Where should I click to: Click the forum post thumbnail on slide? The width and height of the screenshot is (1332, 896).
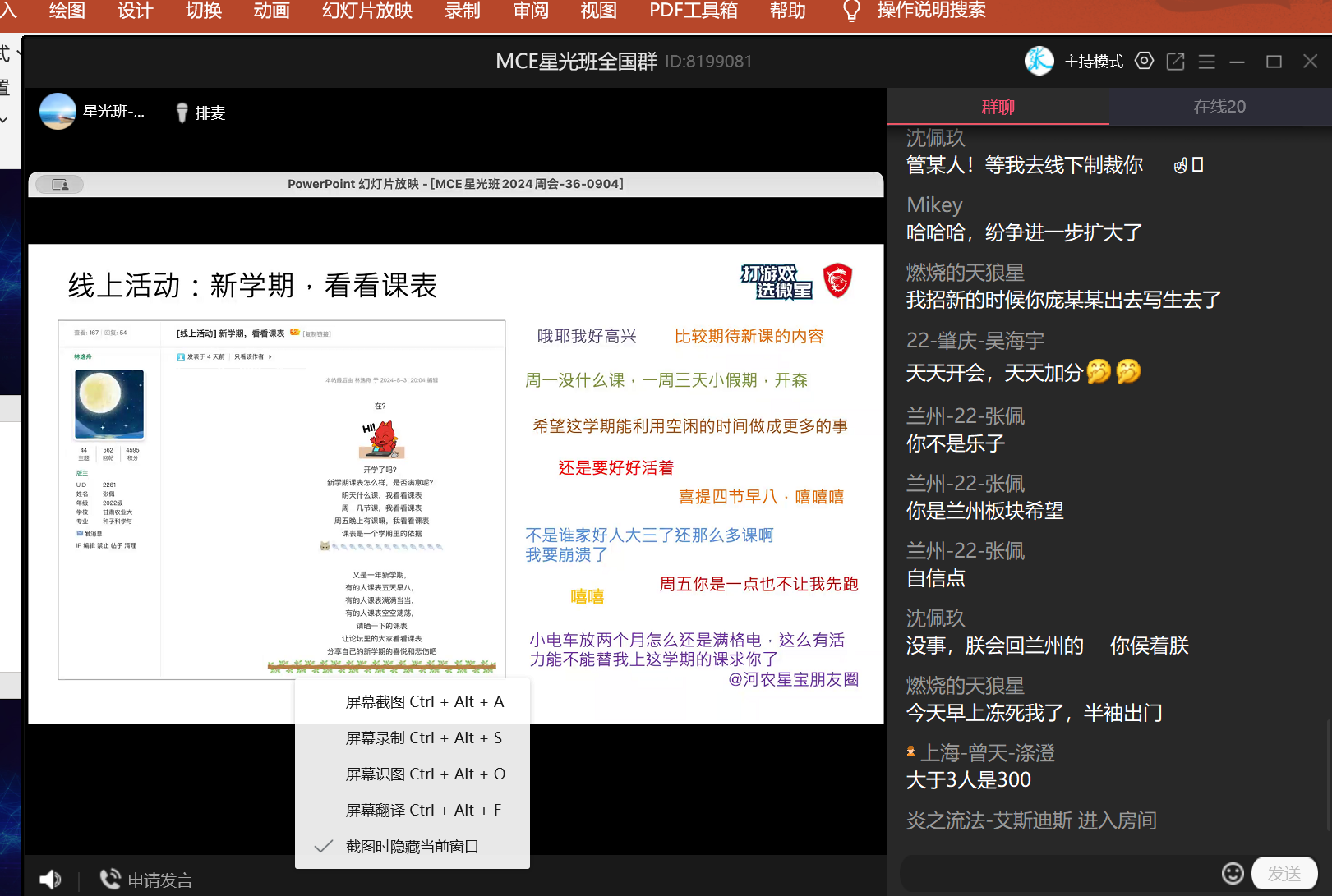281,499
